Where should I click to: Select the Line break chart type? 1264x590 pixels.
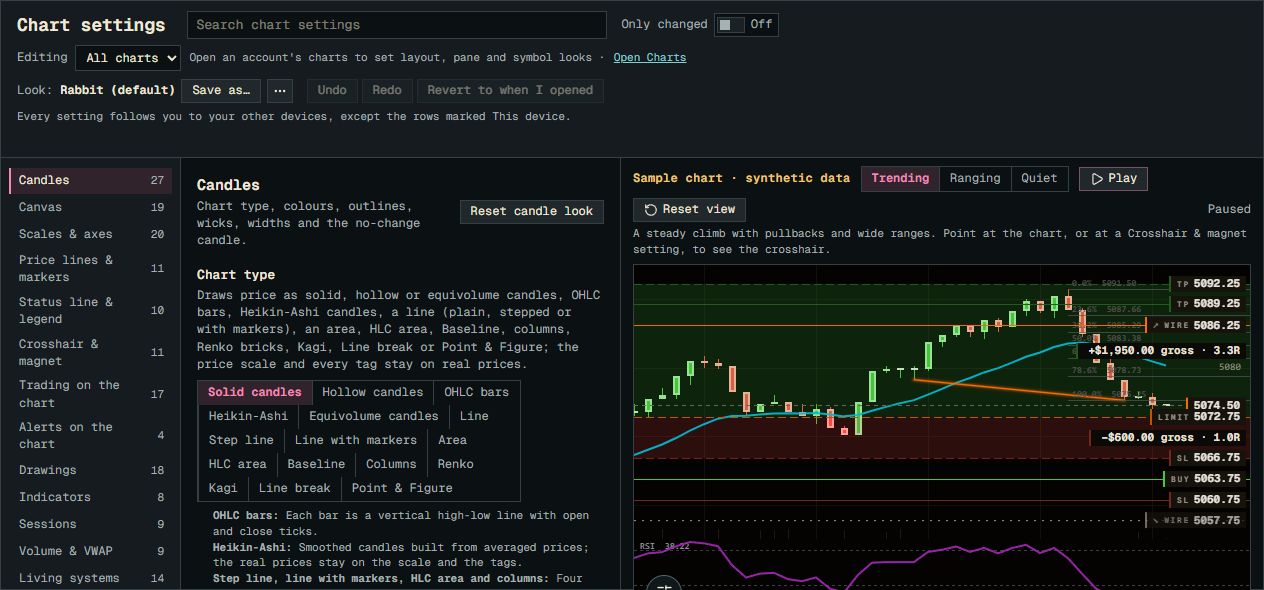(x=294, y=488)
